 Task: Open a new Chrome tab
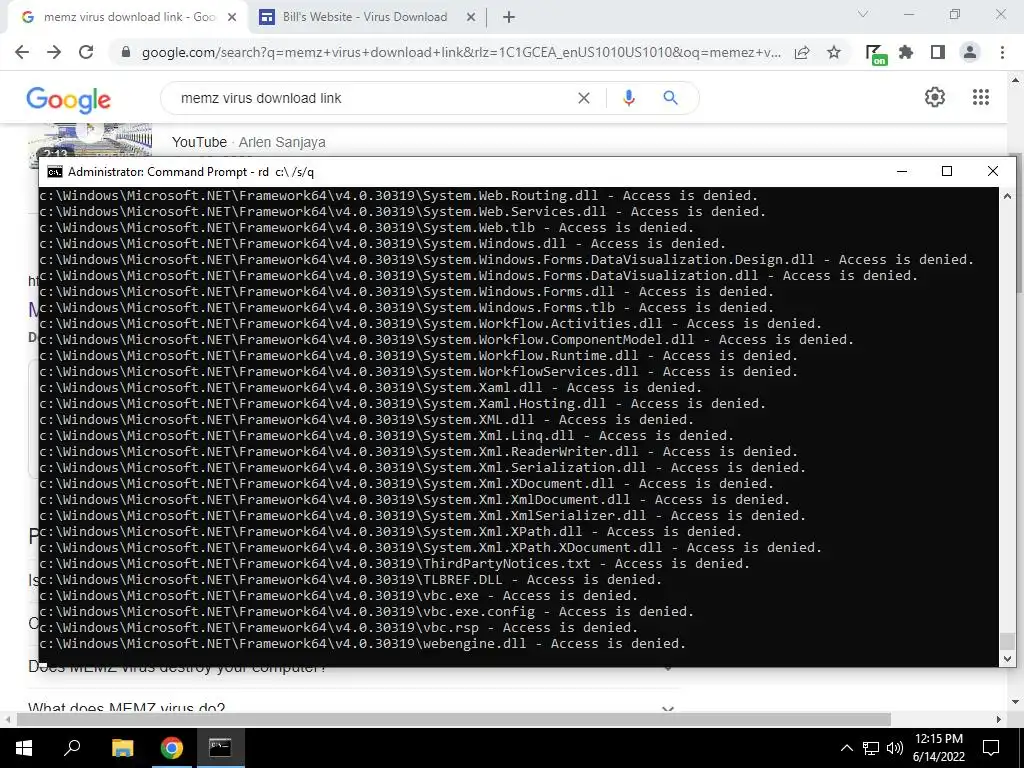point(509,18)
